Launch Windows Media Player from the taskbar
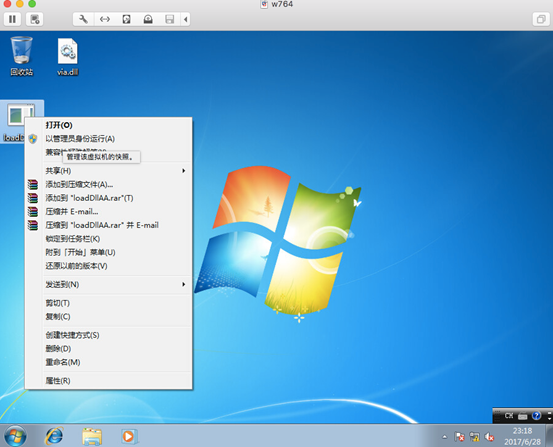The image size is (553, 447). coord(129,437)
